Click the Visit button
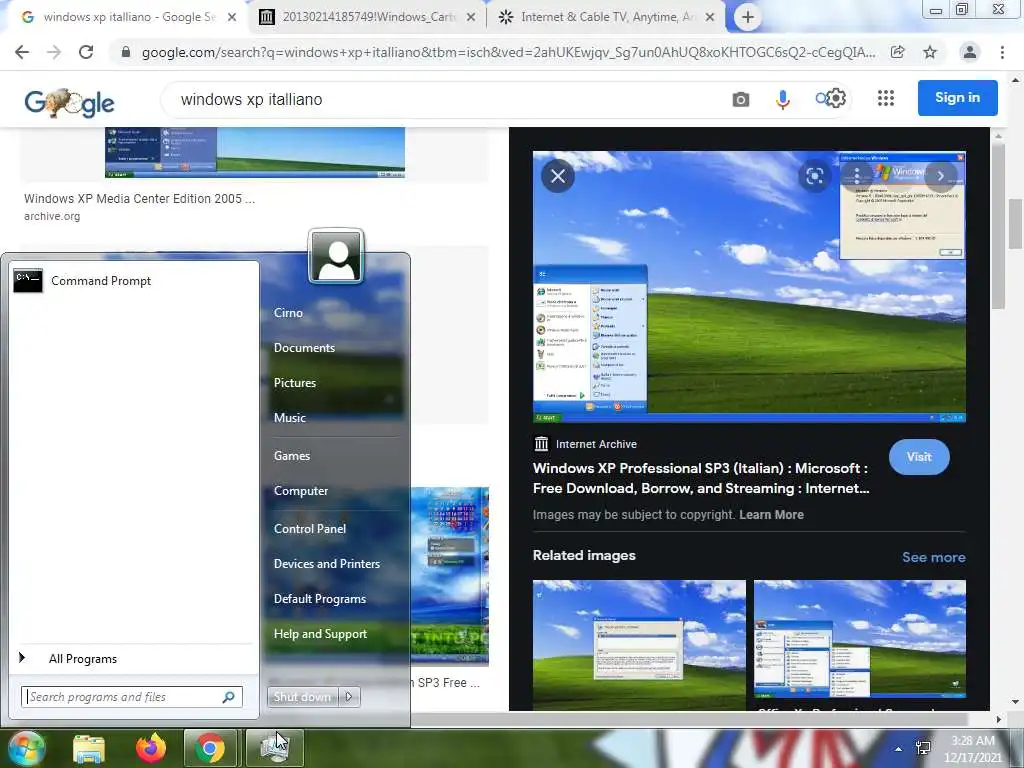Viewport: 1024px width, 768px height. pyautogui.click(x=919, y=457)
